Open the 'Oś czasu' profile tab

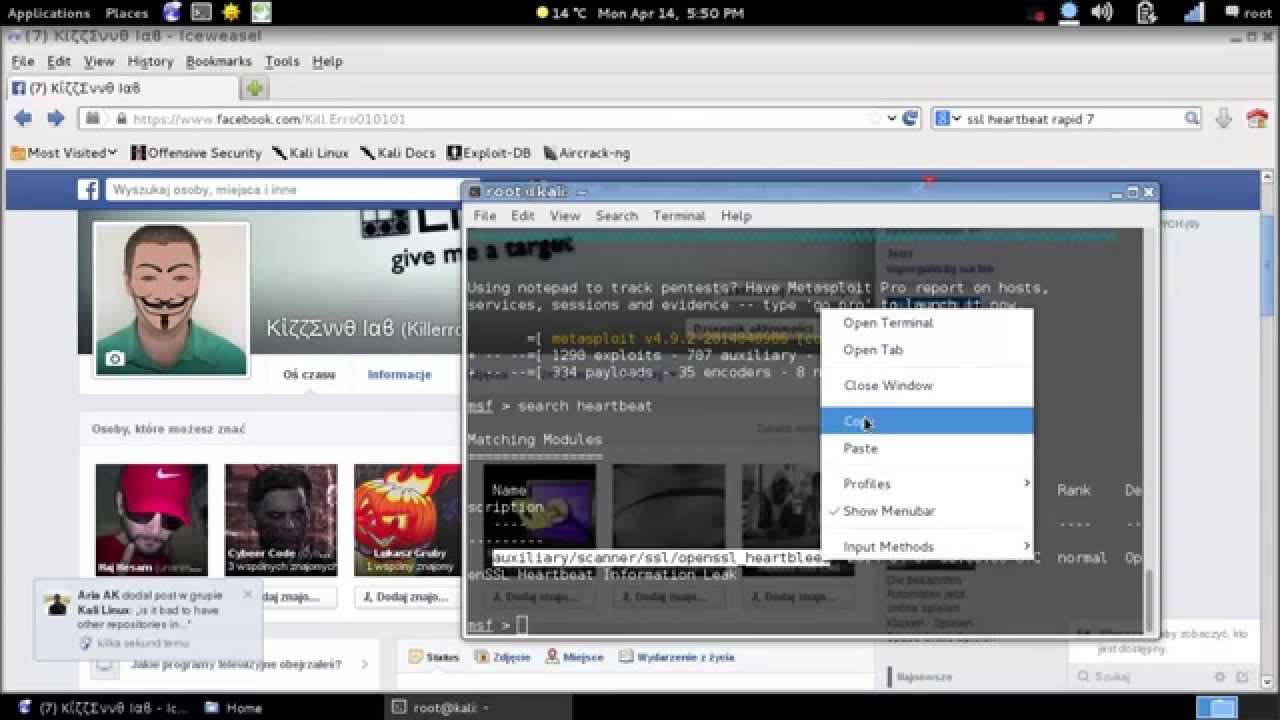309,375
